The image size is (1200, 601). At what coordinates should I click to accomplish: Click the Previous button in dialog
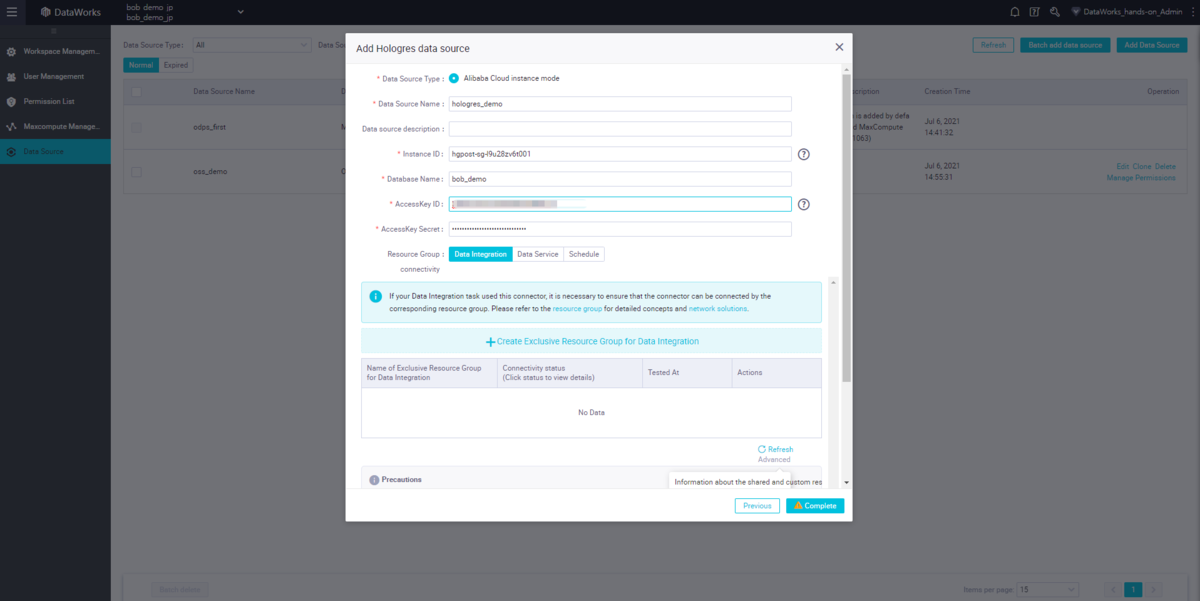click(757, 506)
